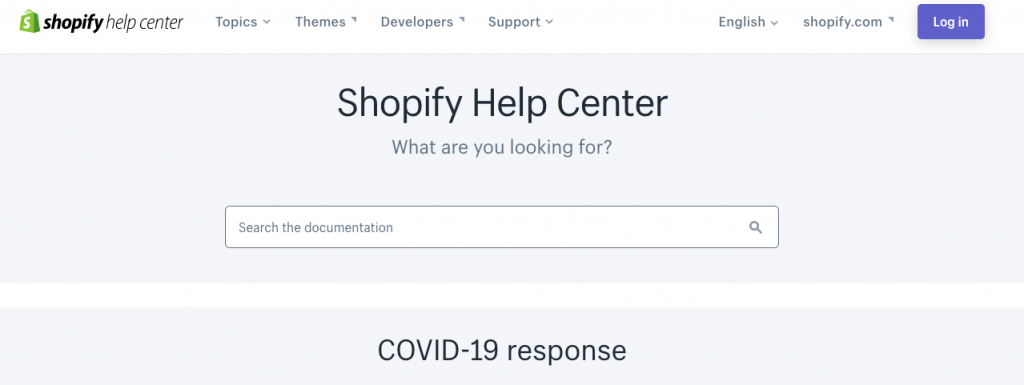Viewport: 1024px width, 385px height.
Task: Open the Themes menu item
Action: [326, 22]
